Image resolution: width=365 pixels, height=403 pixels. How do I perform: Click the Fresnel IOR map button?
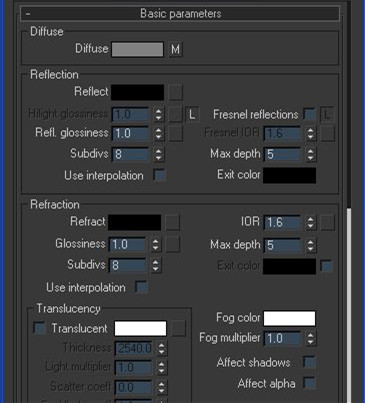point(327,134)
